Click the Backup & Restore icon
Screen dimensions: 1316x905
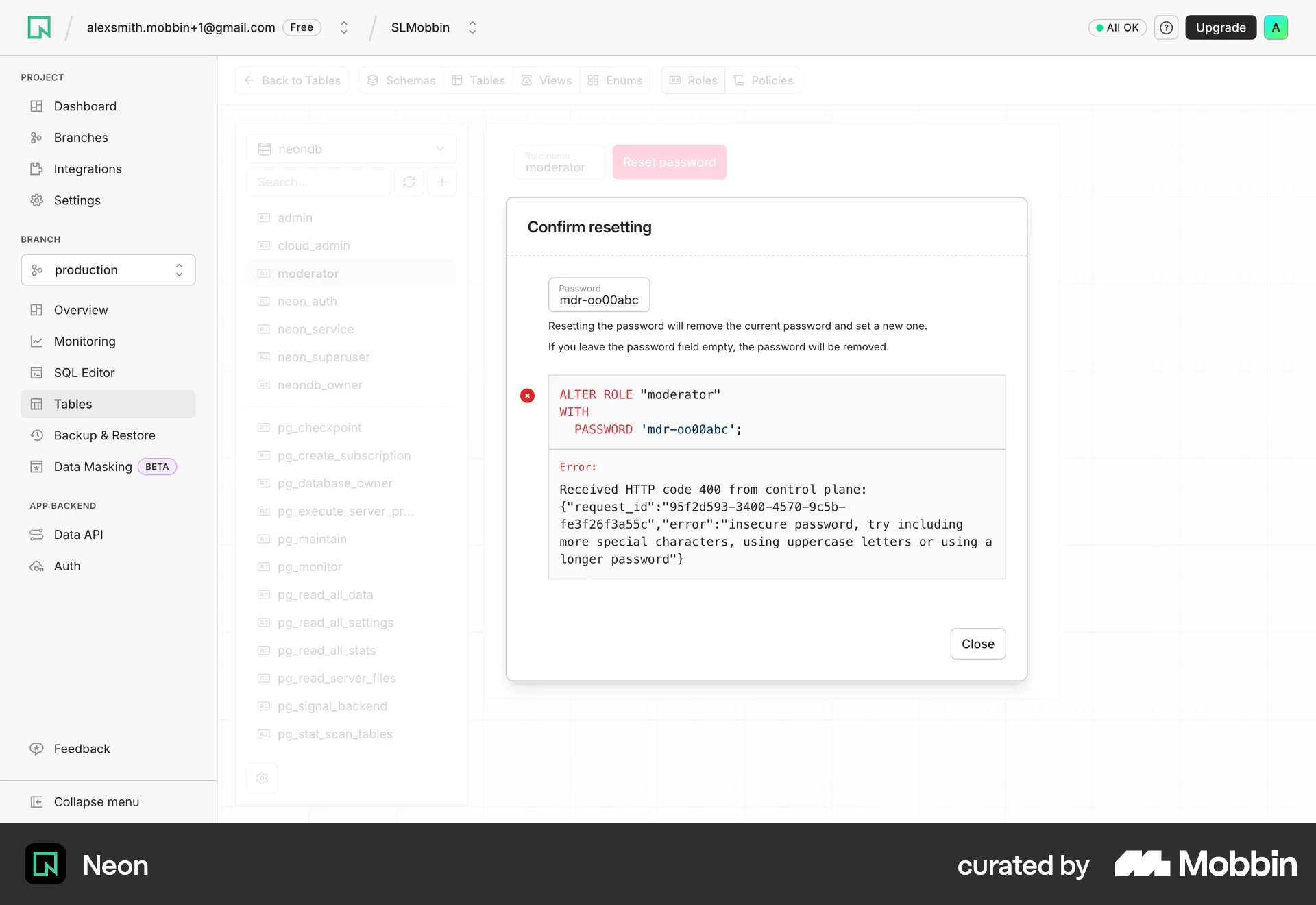(36, 435)
